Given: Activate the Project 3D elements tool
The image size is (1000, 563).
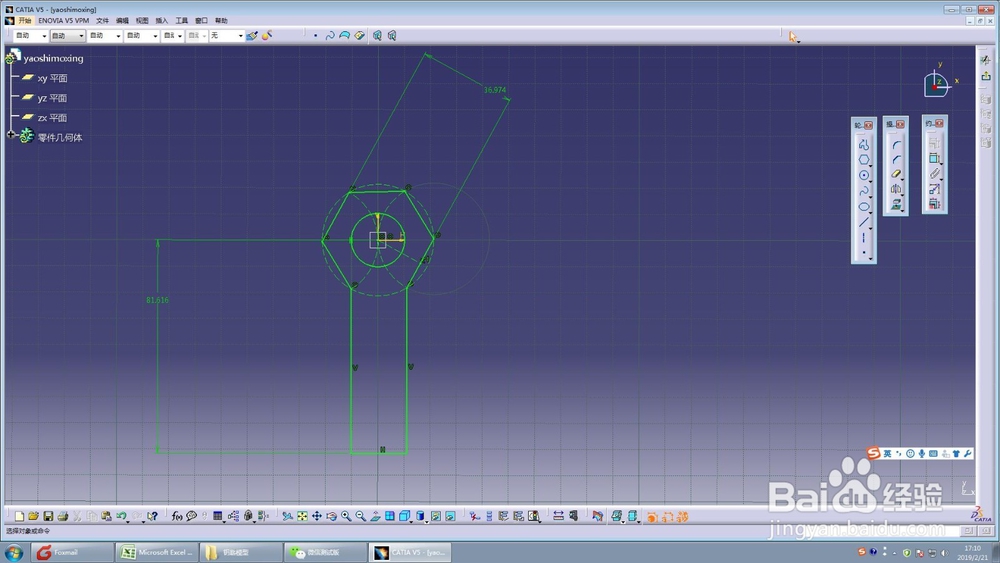Looking at the screenshot, I should pos(896,204).
